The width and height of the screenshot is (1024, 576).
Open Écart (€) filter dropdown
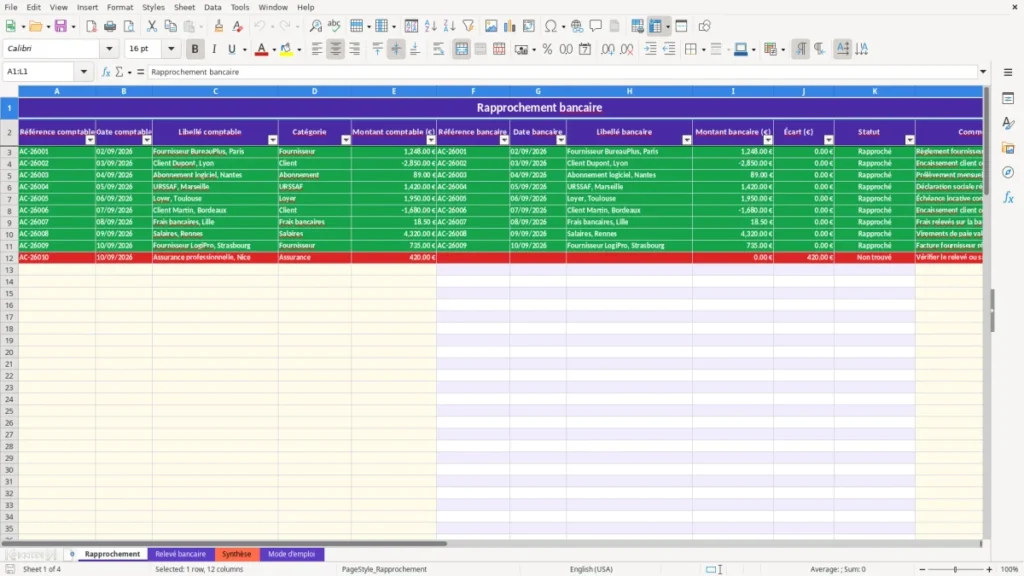tap(829, 140)
